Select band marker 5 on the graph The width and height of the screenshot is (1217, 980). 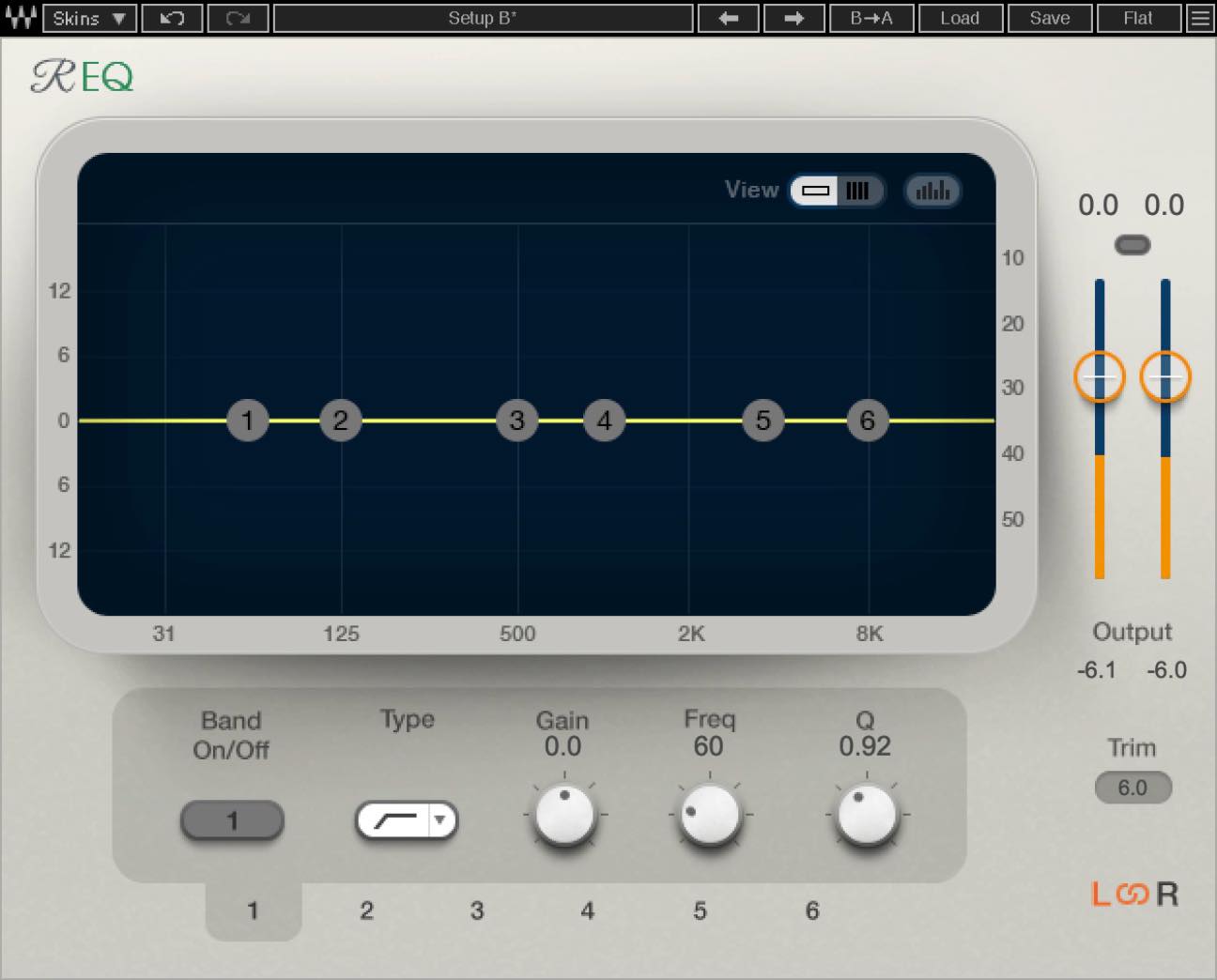pos(763,421)
